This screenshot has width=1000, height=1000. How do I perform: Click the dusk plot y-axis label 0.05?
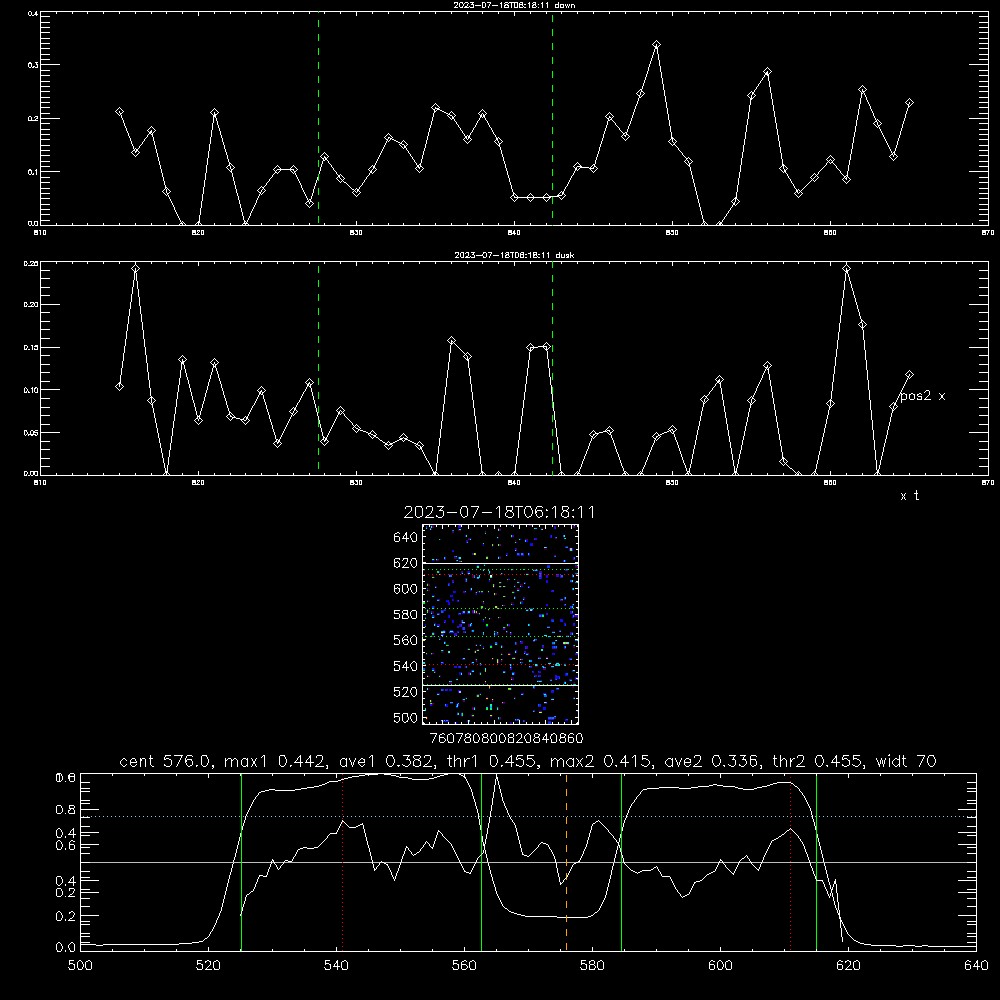31,432
